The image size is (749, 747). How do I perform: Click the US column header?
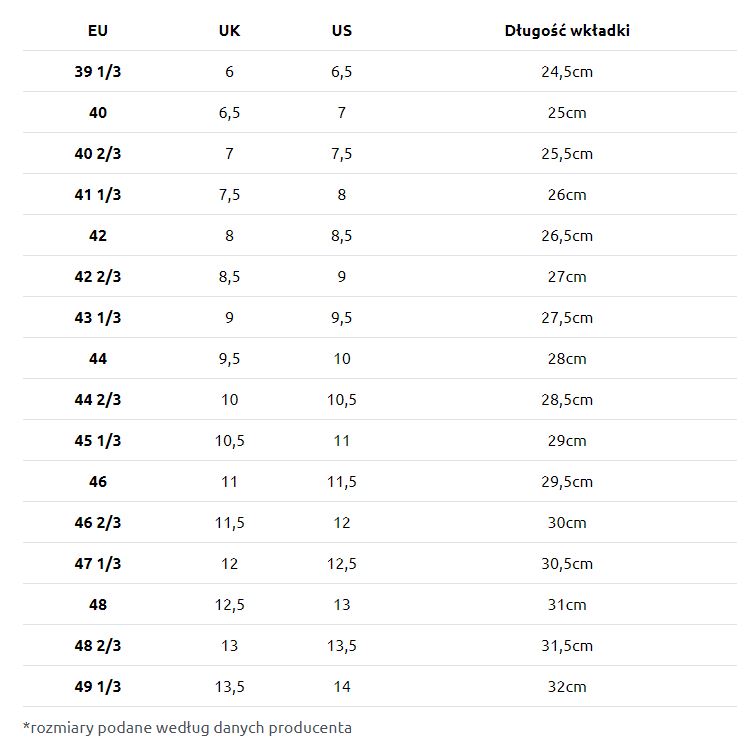click(341, 30)
